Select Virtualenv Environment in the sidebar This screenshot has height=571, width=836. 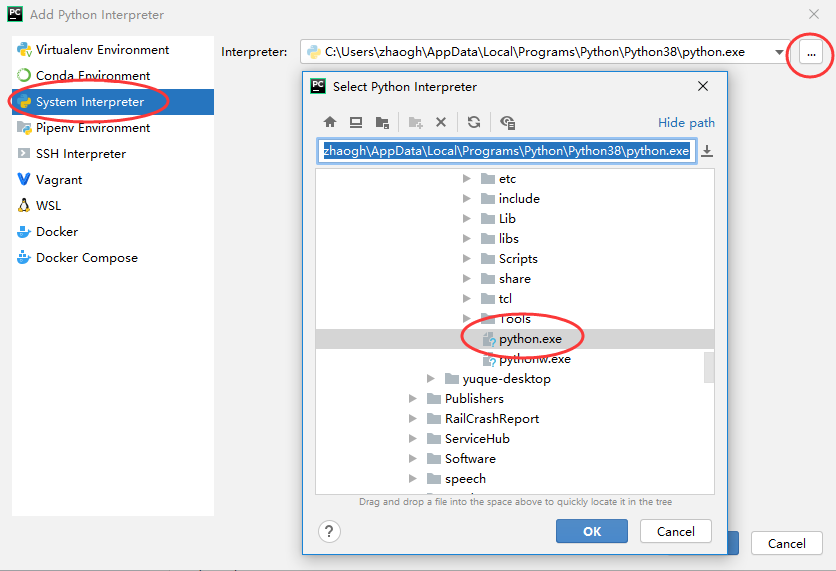tap(112, 50)
